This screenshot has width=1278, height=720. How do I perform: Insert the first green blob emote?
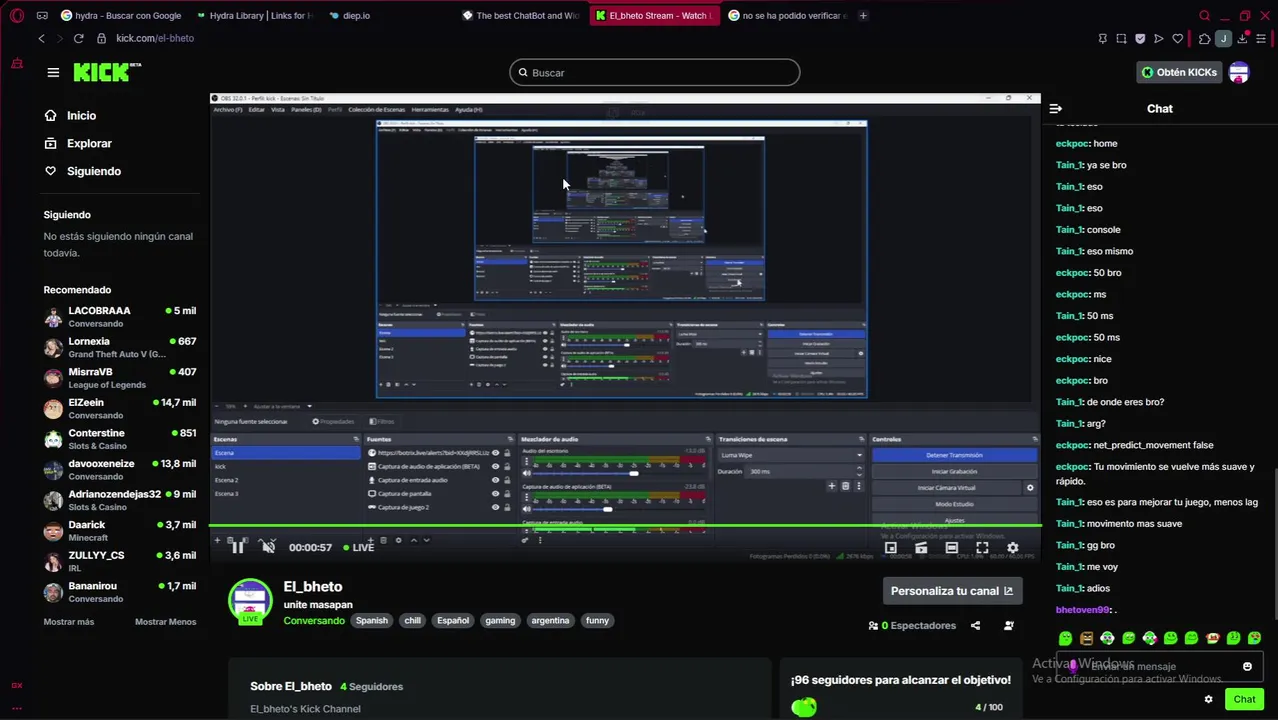(1065, 639)
